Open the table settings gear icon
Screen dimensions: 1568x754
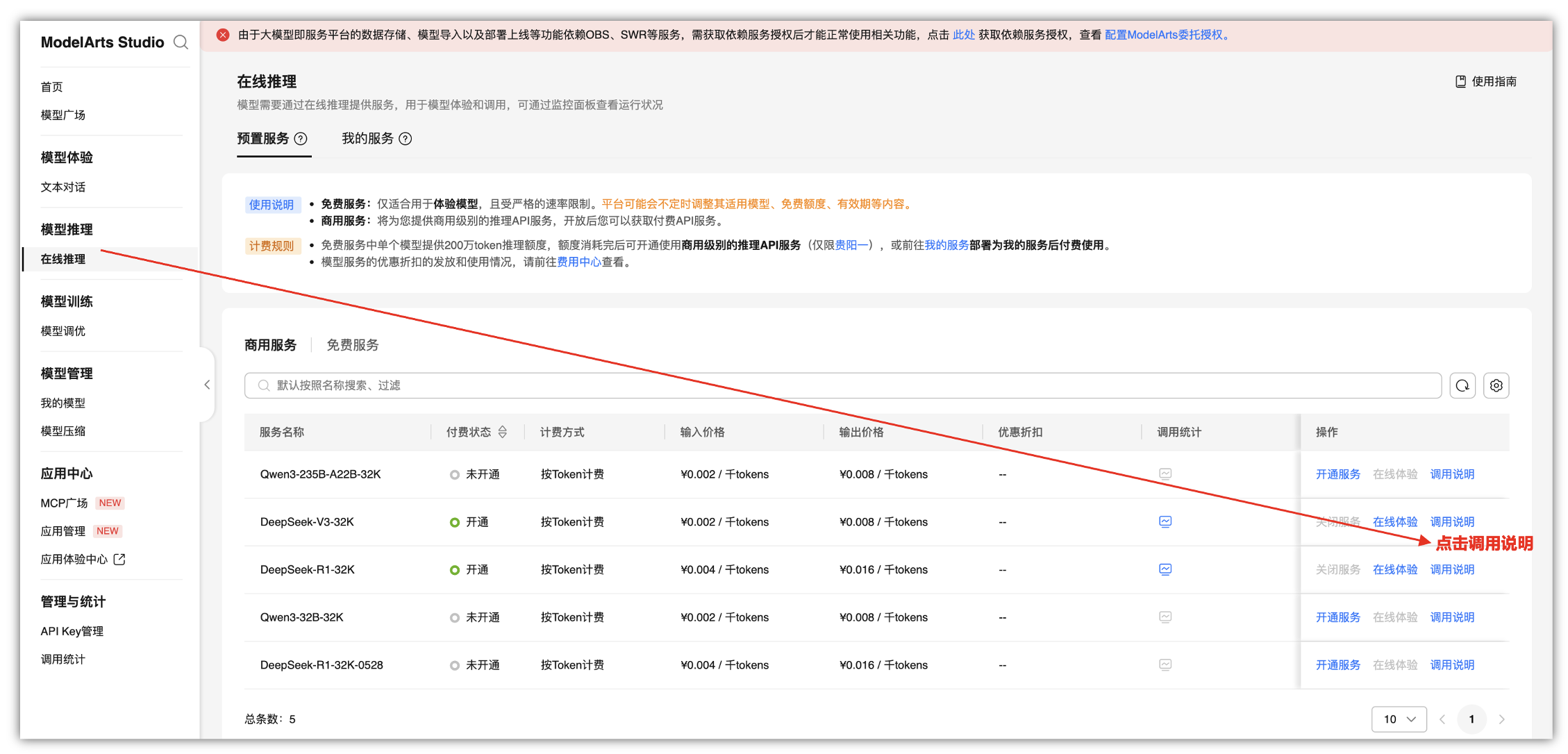(x=1496, y=385)
